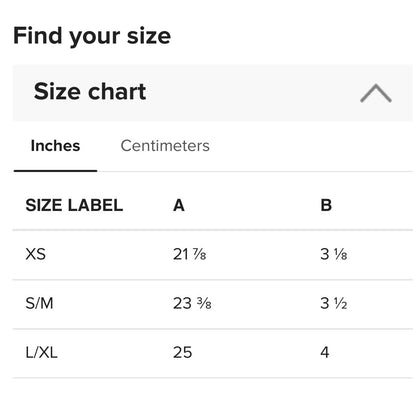Click the Find your size heading
416x416 pixels.
pyautogui.click(x=92, y=36)
